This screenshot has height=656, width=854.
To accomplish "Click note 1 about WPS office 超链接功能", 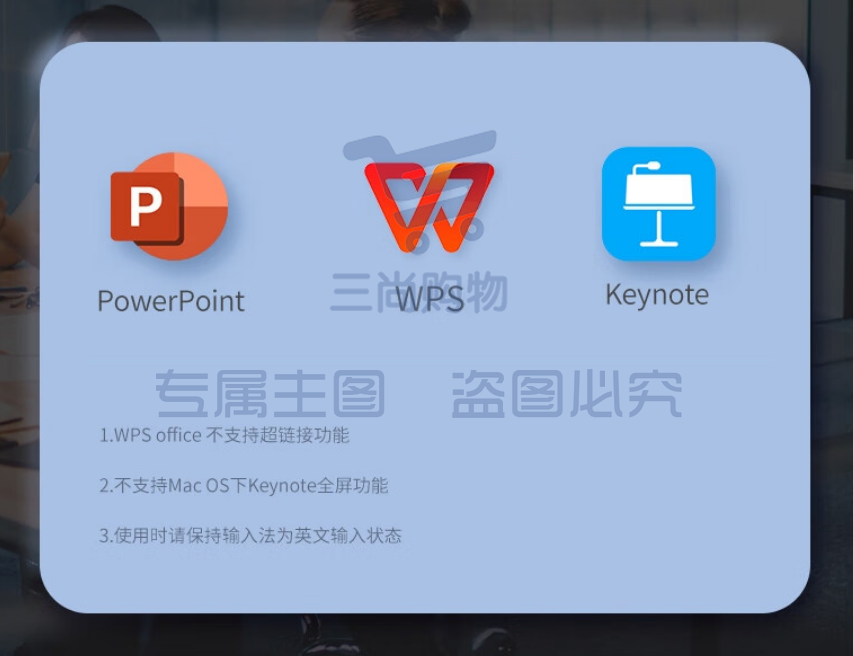I will click(224, 435).
